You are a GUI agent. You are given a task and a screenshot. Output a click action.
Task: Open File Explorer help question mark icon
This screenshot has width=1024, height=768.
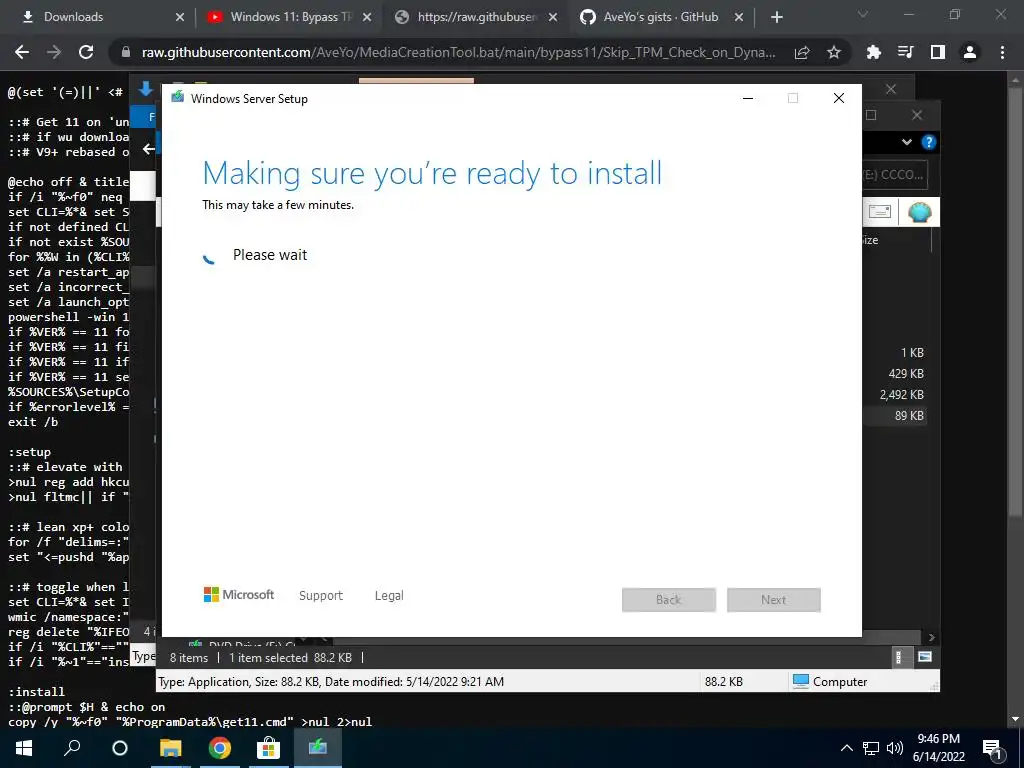[x=929, y=142]
